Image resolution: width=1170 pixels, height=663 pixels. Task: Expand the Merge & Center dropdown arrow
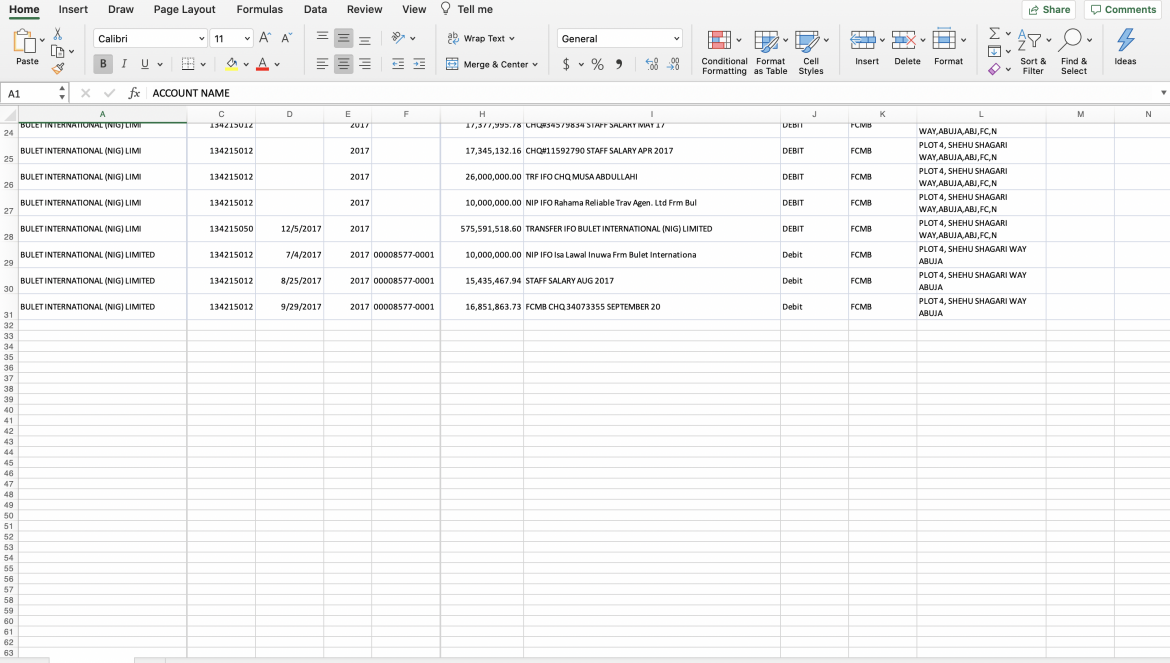pos(535,65)
